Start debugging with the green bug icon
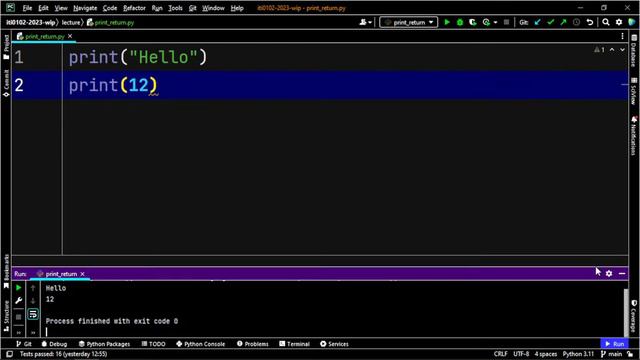The height and width of the screenshot is (360, 640). coord(460,22)
